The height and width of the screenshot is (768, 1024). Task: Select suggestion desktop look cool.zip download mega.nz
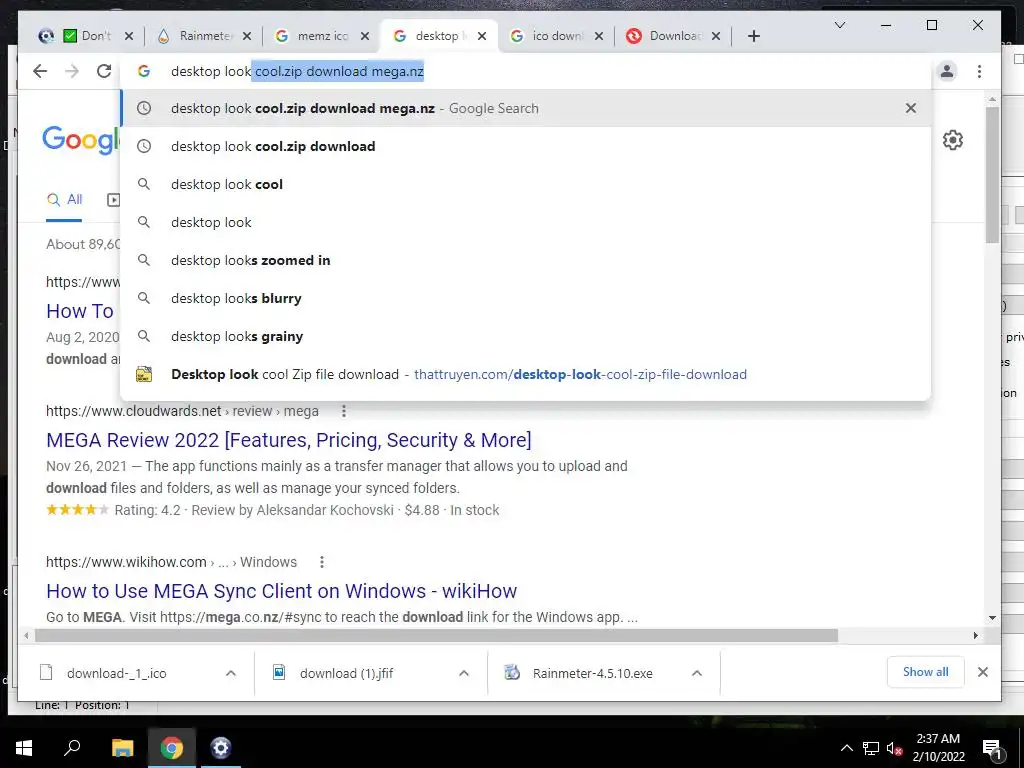point(526,108)
